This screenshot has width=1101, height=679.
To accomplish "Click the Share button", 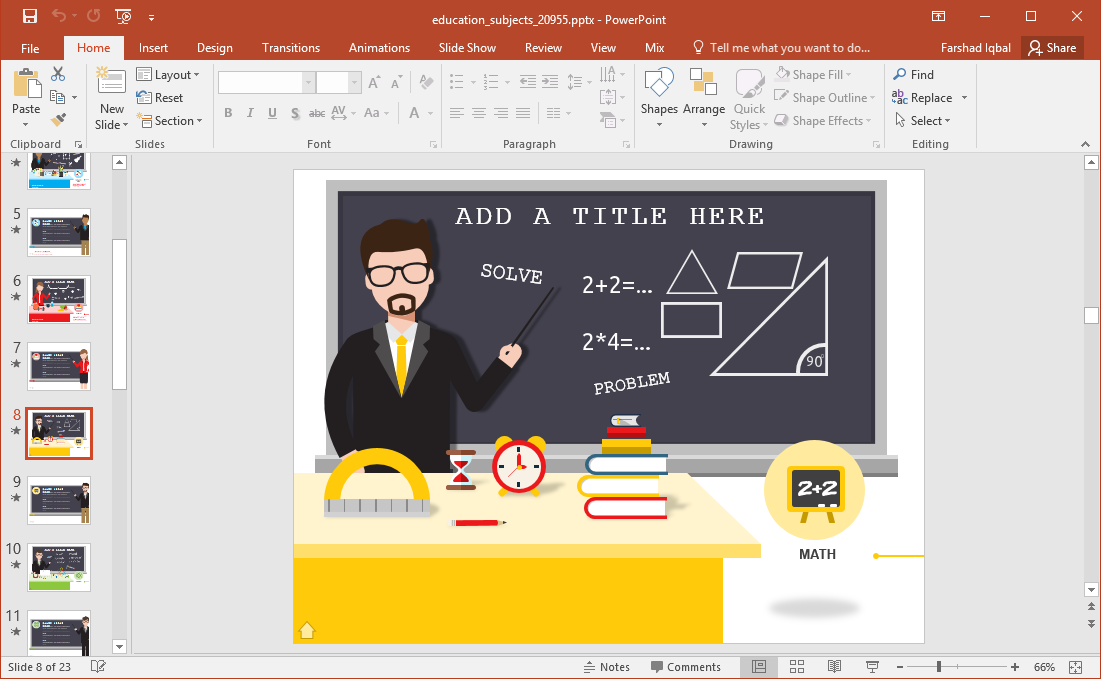I will click(x=1052, y=48).
